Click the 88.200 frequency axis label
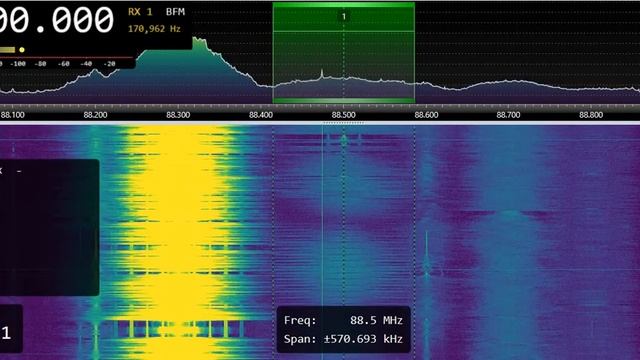Screen dimensions: 640x360 point(96,115)
